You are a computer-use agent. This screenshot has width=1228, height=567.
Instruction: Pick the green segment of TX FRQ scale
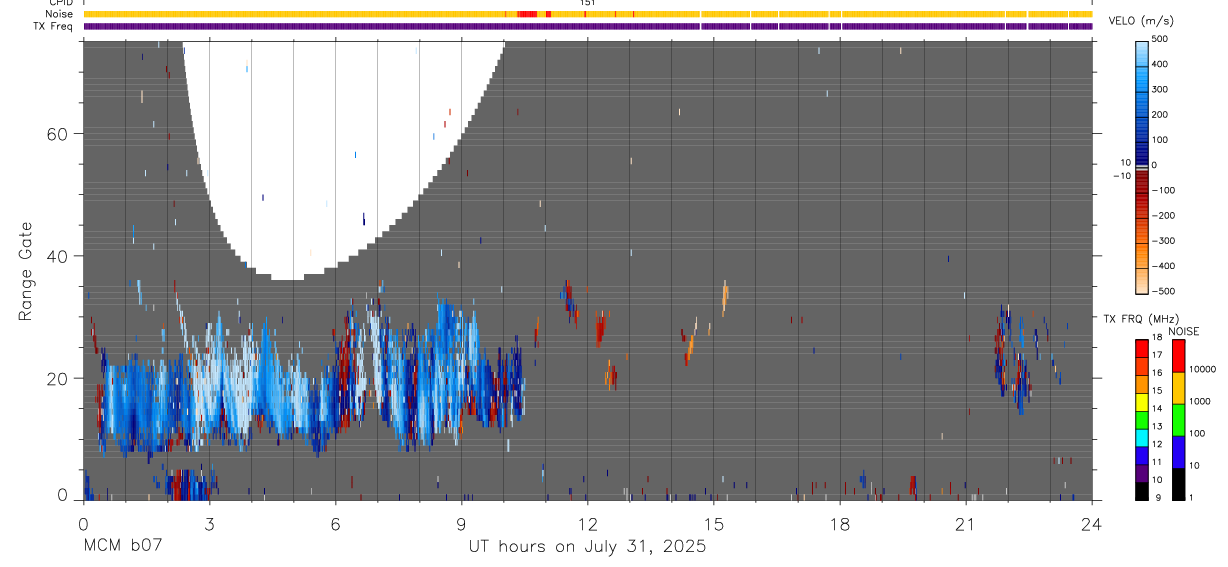(x=1142, y=420)
